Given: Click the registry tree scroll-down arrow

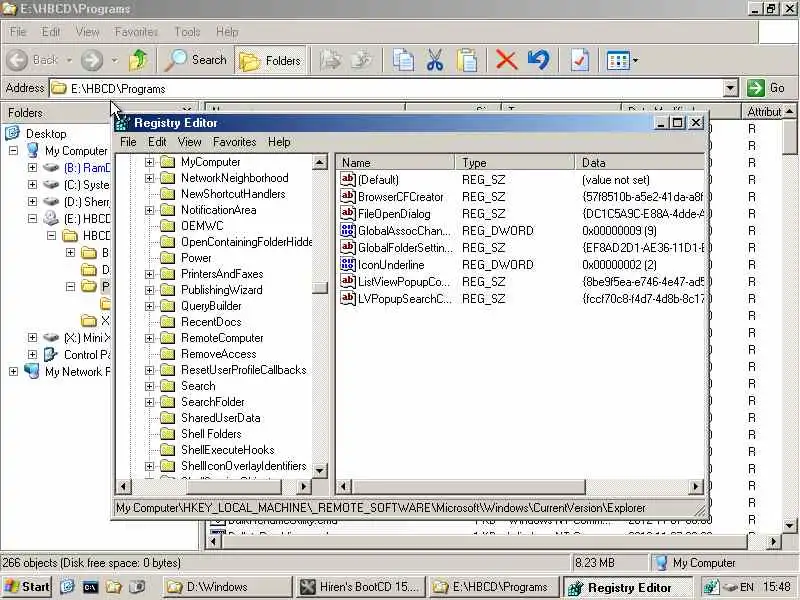Looking at the screenshot, I should click(319, 471).
